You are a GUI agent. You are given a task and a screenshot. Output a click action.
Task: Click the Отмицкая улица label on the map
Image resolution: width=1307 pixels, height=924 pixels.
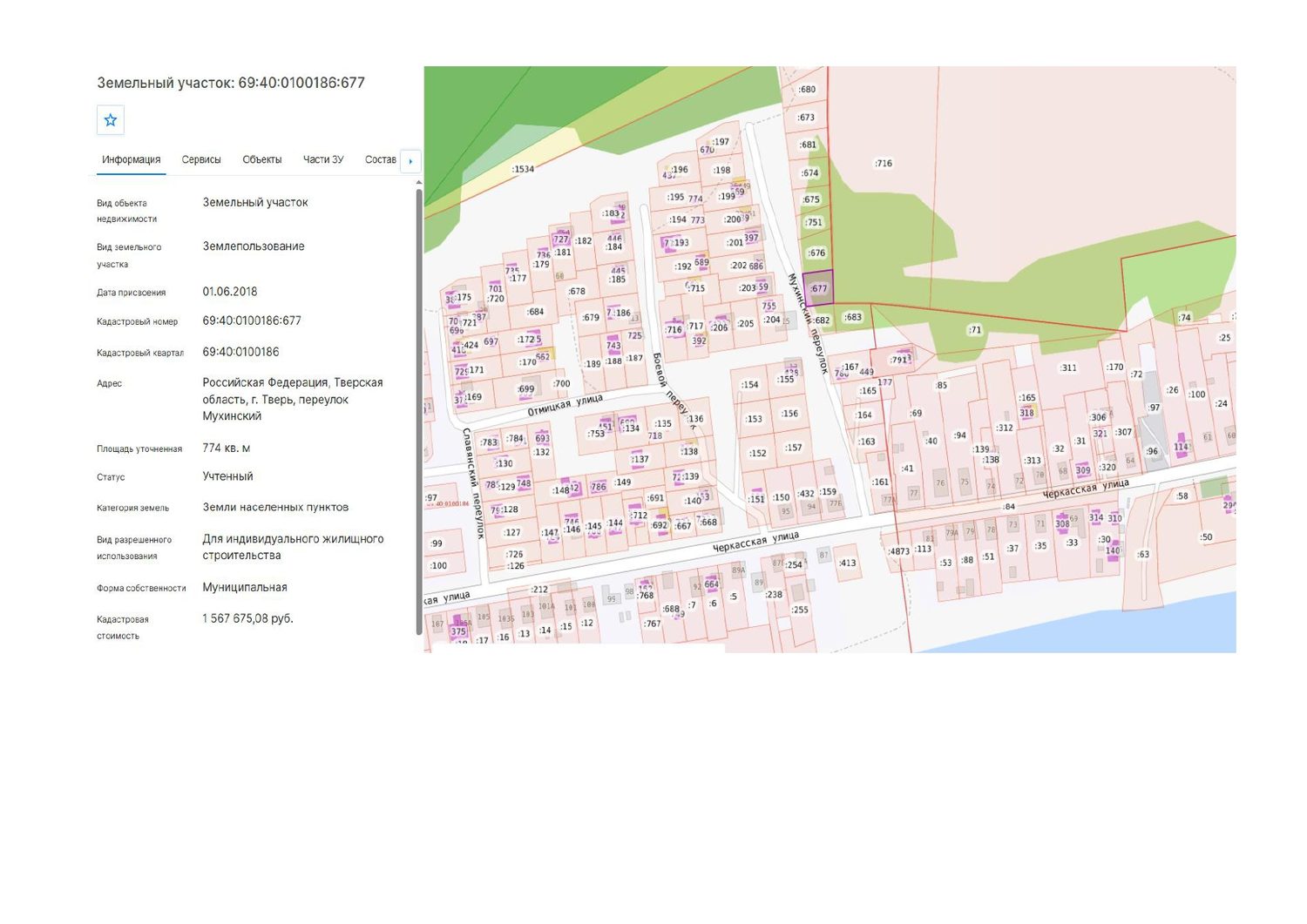pyautogui.click(x=565, y=406)
